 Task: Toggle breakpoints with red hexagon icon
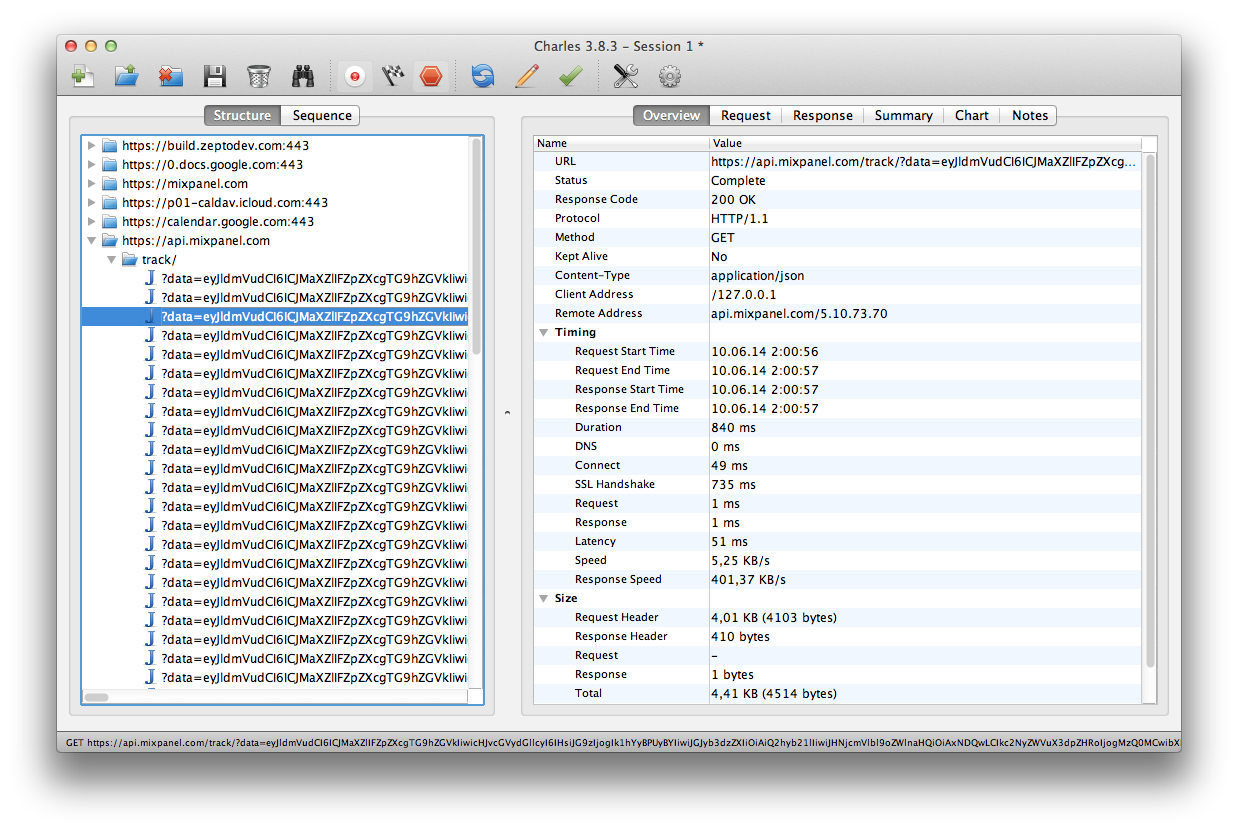click(431, 76)
